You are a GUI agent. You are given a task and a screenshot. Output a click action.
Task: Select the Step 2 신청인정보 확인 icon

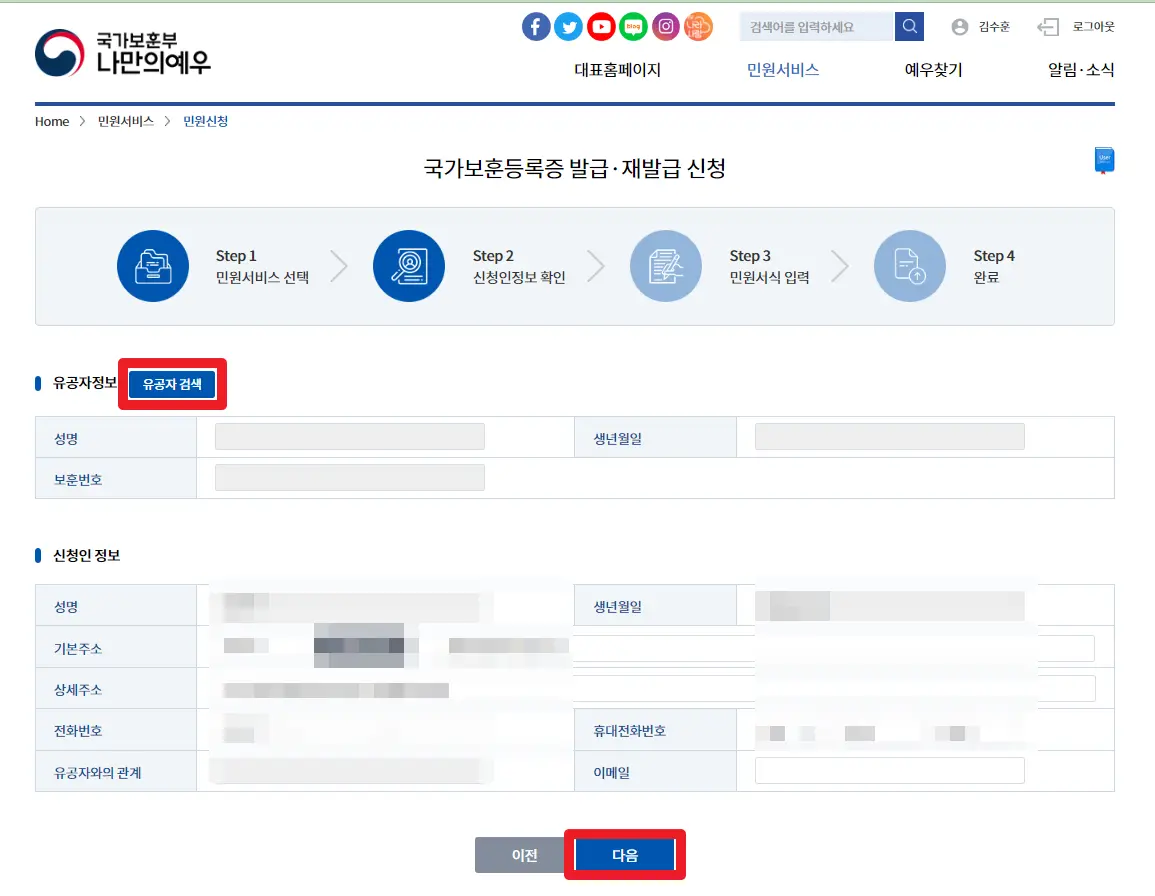[x=409, y=266]
